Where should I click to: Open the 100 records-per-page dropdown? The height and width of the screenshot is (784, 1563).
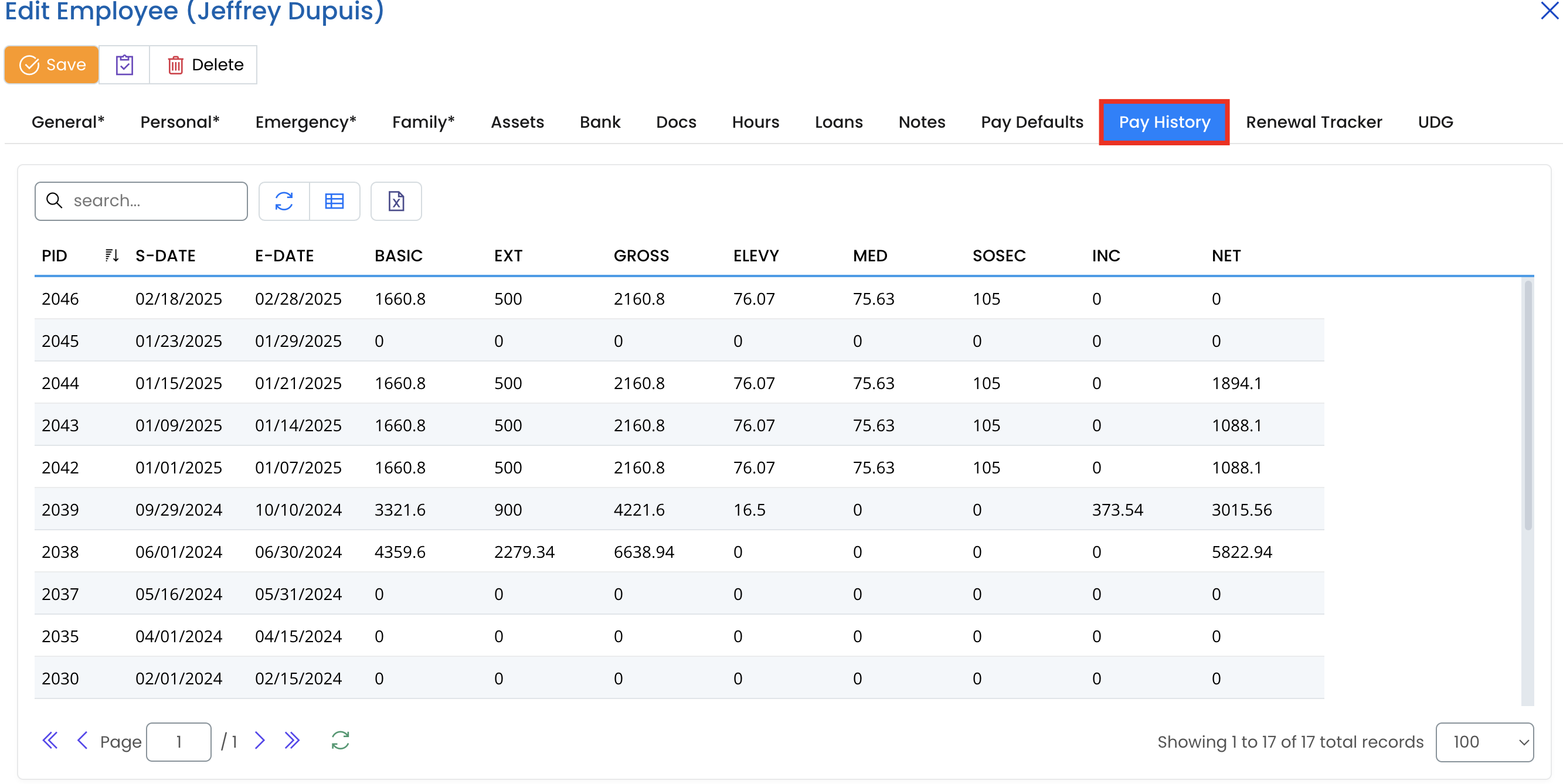(x=1484, y=742)
